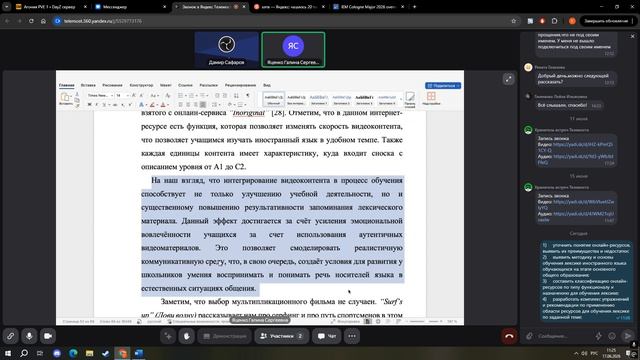Attach a file in chat
The width and height of the screenshot is (640, 360).
point(529,336)
